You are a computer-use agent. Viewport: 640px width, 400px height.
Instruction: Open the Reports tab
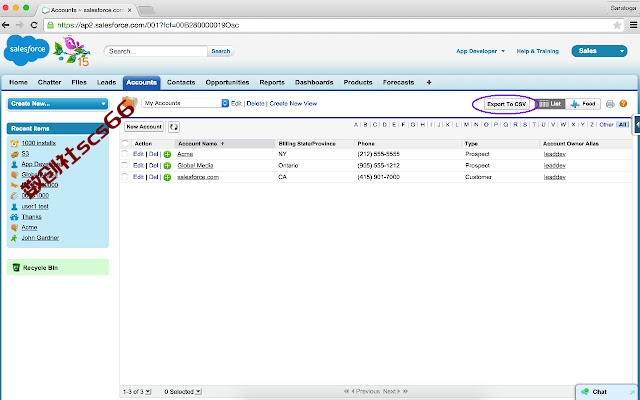pyautogui.click(x=272, y=82)
